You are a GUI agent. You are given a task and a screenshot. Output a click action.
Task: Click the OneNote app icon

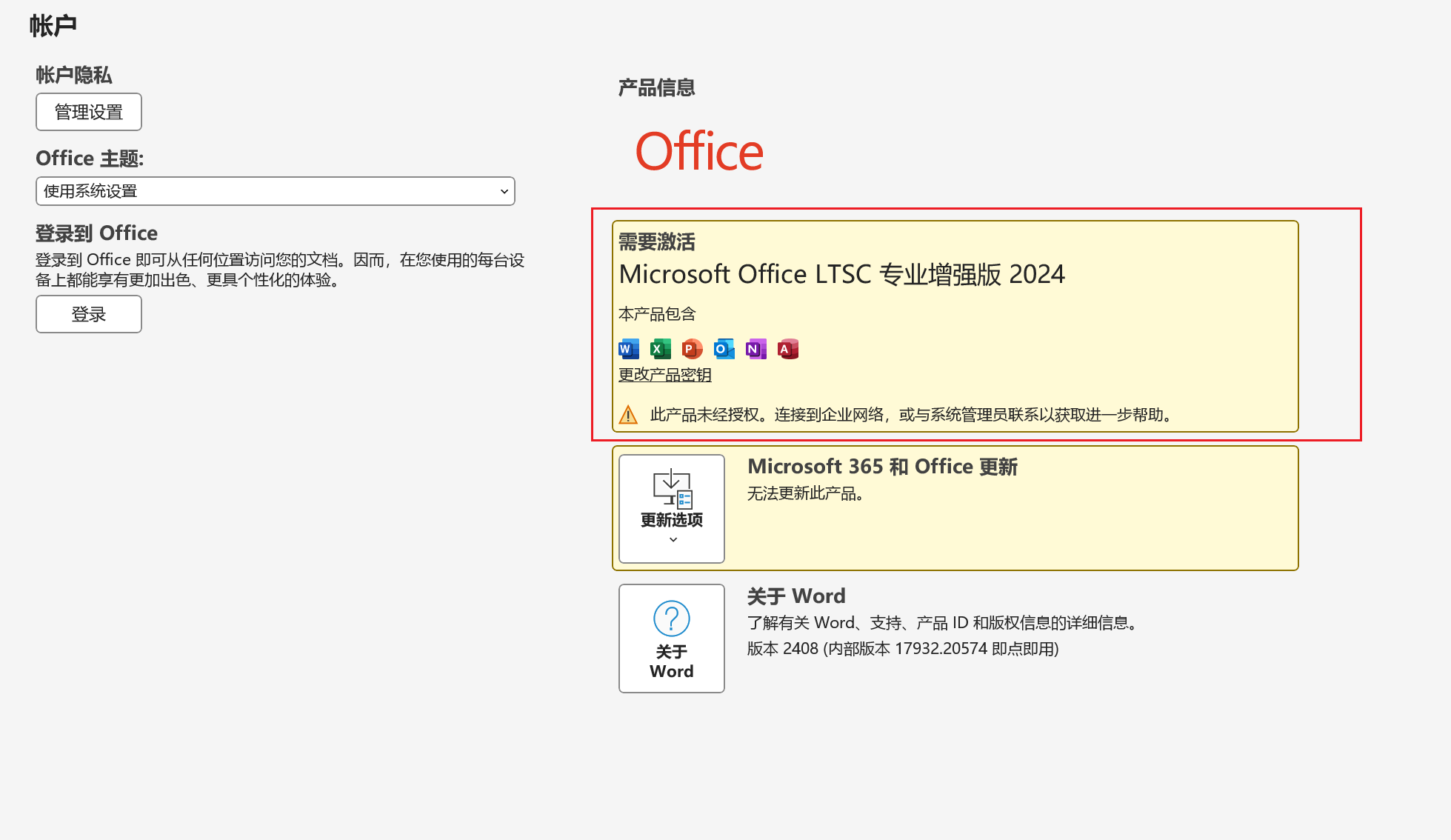pos(755,349)
